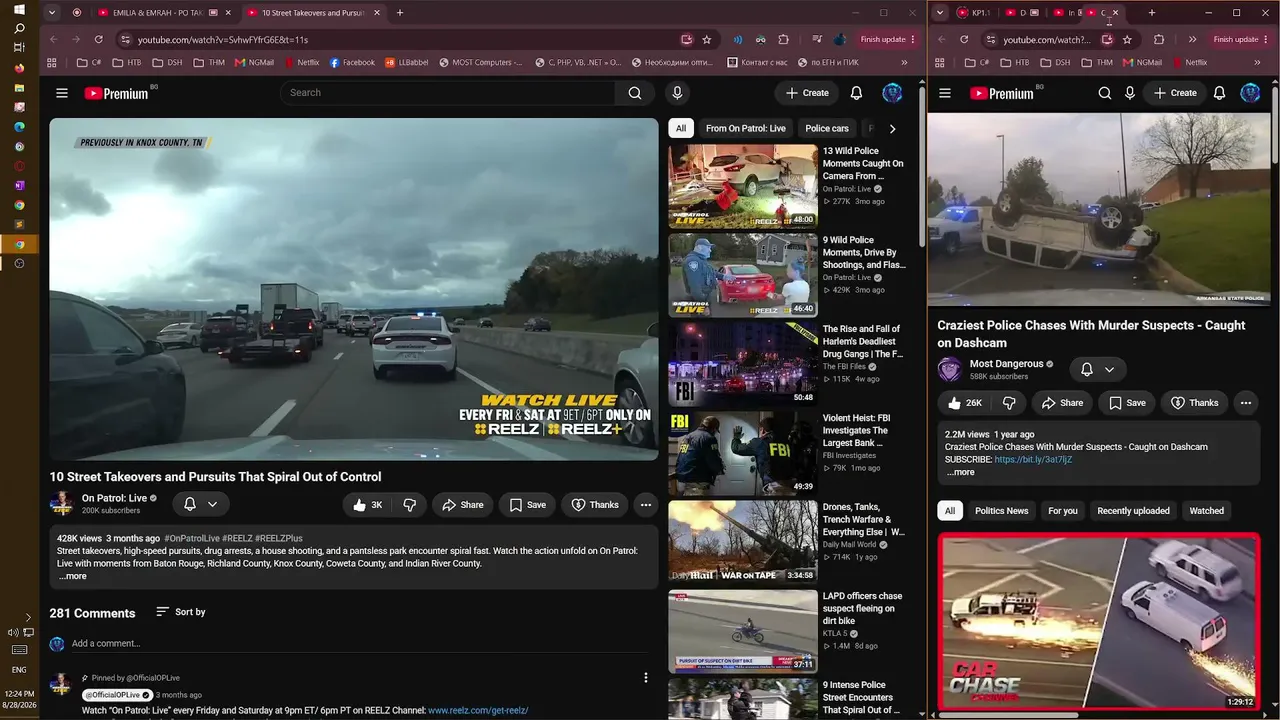
Task: Dislike the 10 Street Takeovers video
Action: (409, 505)
